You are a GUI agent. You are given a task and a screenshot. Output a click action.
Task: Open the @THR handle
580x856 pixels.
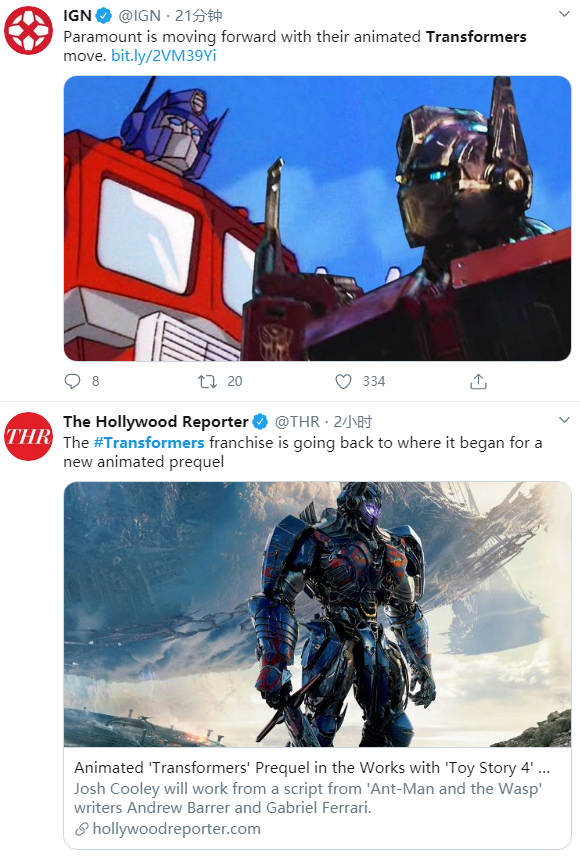(297, 421)
